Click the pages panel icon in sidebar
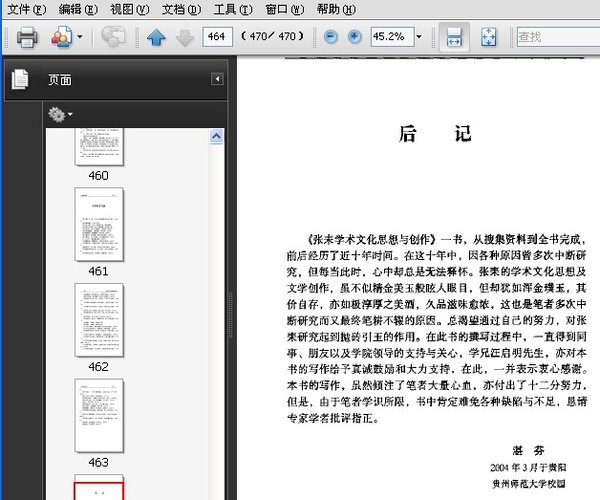The height and width of the screenshot is (500, 600). [20, 80]
